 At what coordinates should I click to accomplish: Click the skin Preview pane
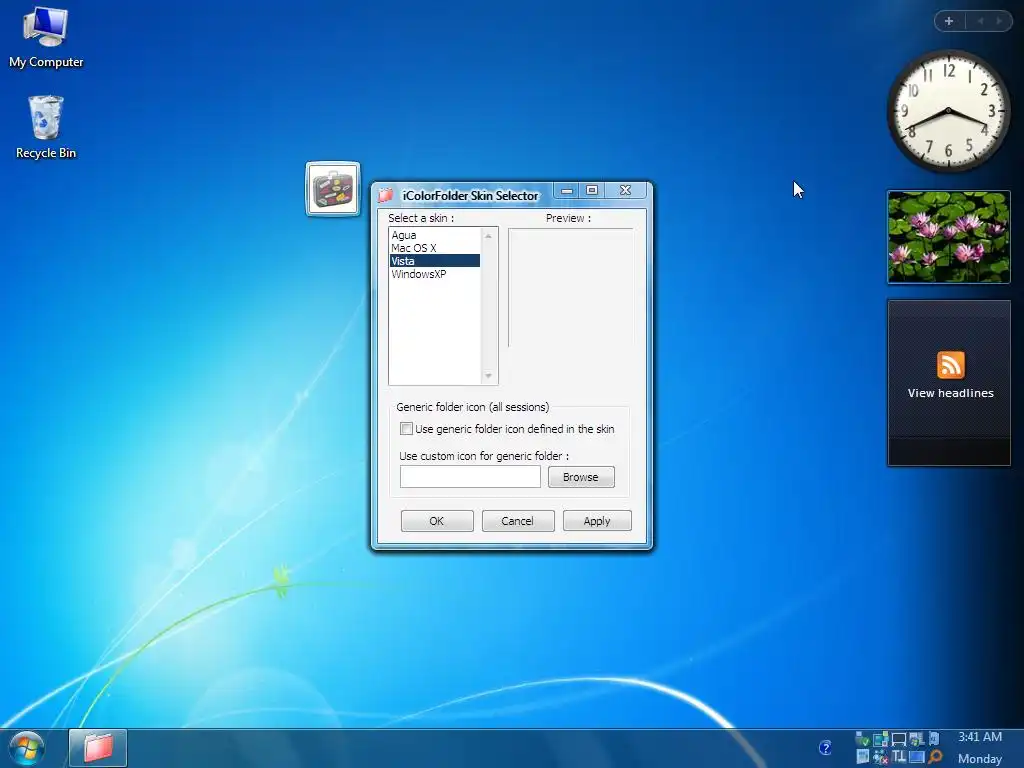click(571, 287)
